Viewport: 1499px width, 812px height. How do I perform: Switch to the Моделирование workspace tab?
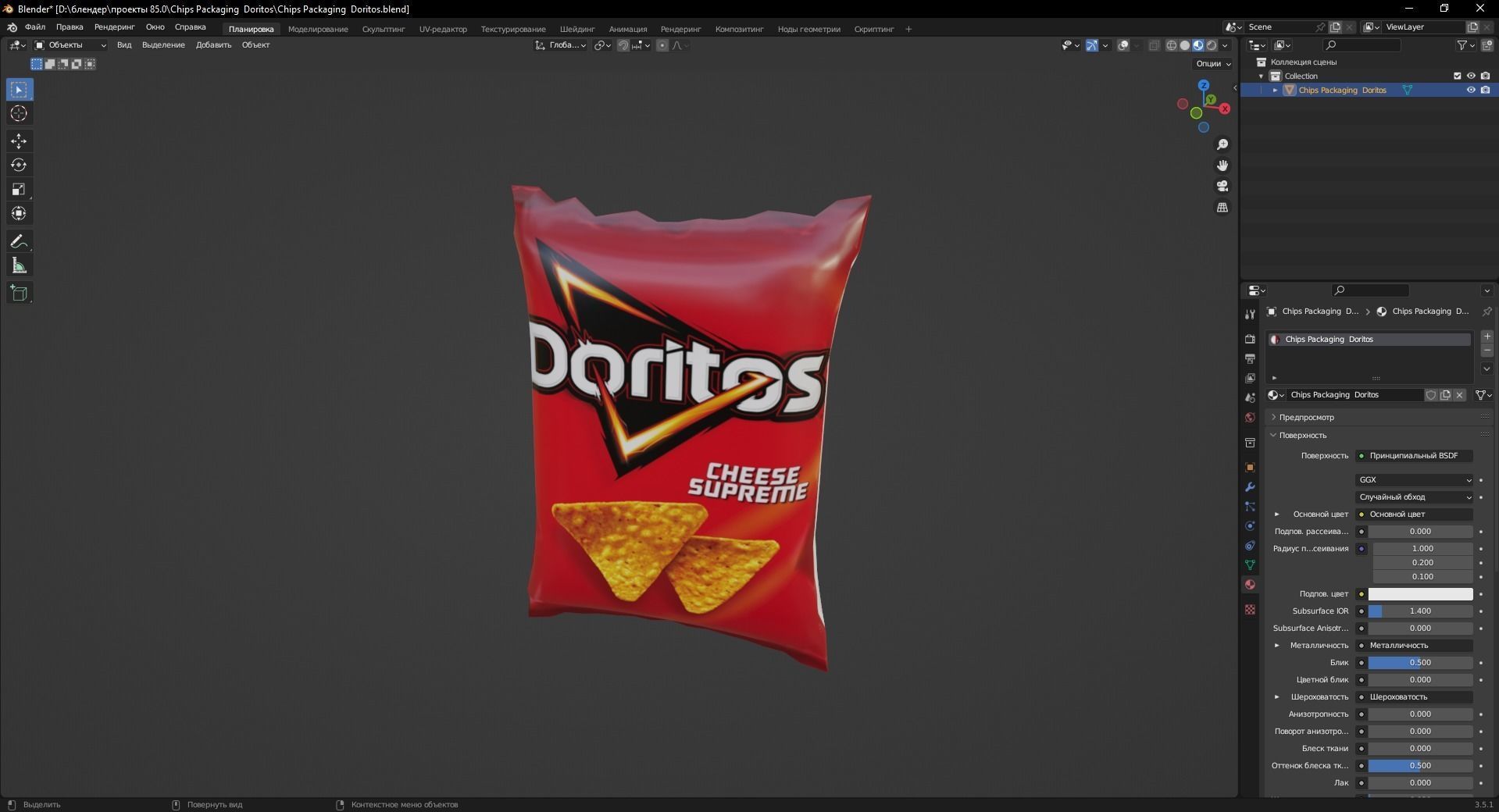pyautogui.click(x=318, y=29)
